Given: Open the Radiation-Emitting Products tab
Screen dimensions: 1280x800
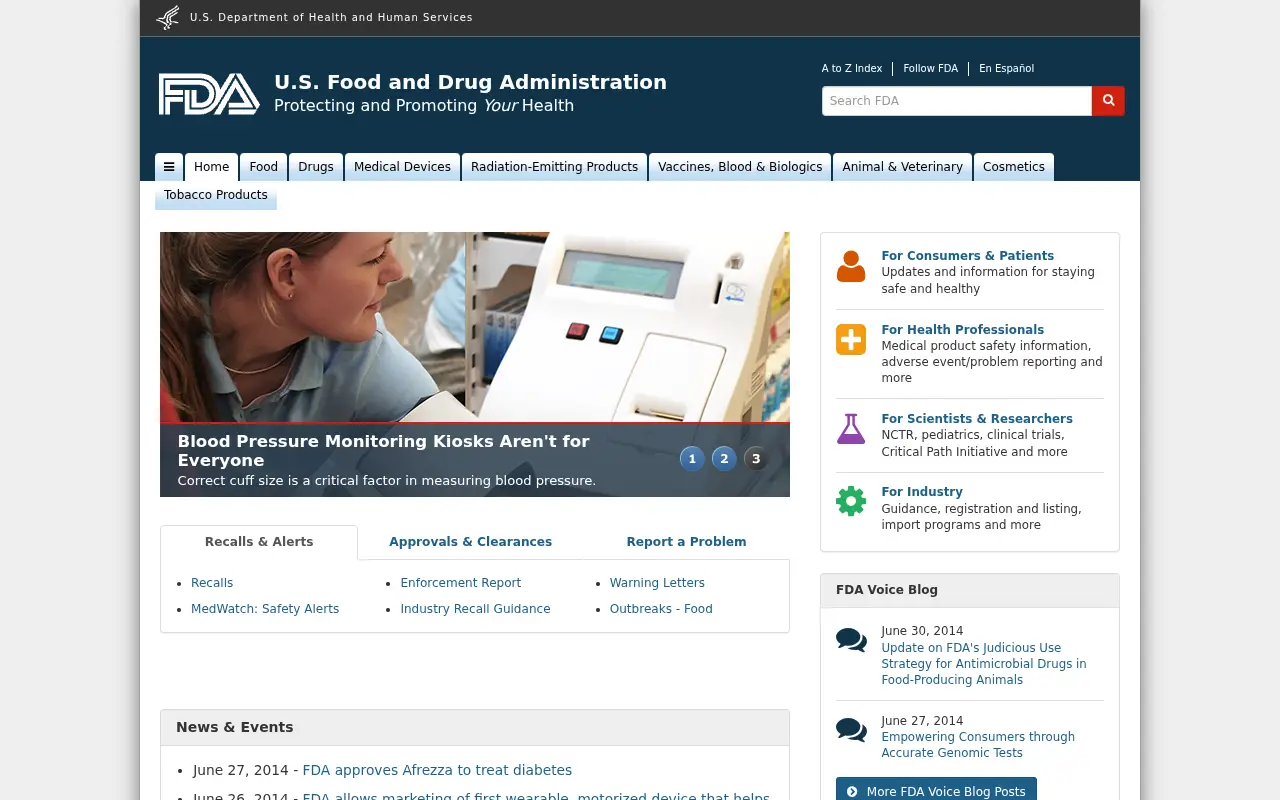Looking at the screenshot, I should (555, 167).
